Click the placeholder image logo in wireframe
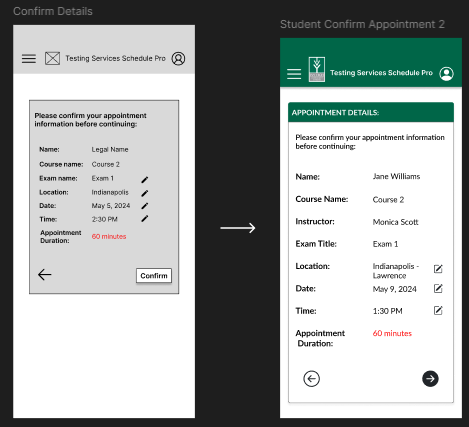 [x=52, y=58]
